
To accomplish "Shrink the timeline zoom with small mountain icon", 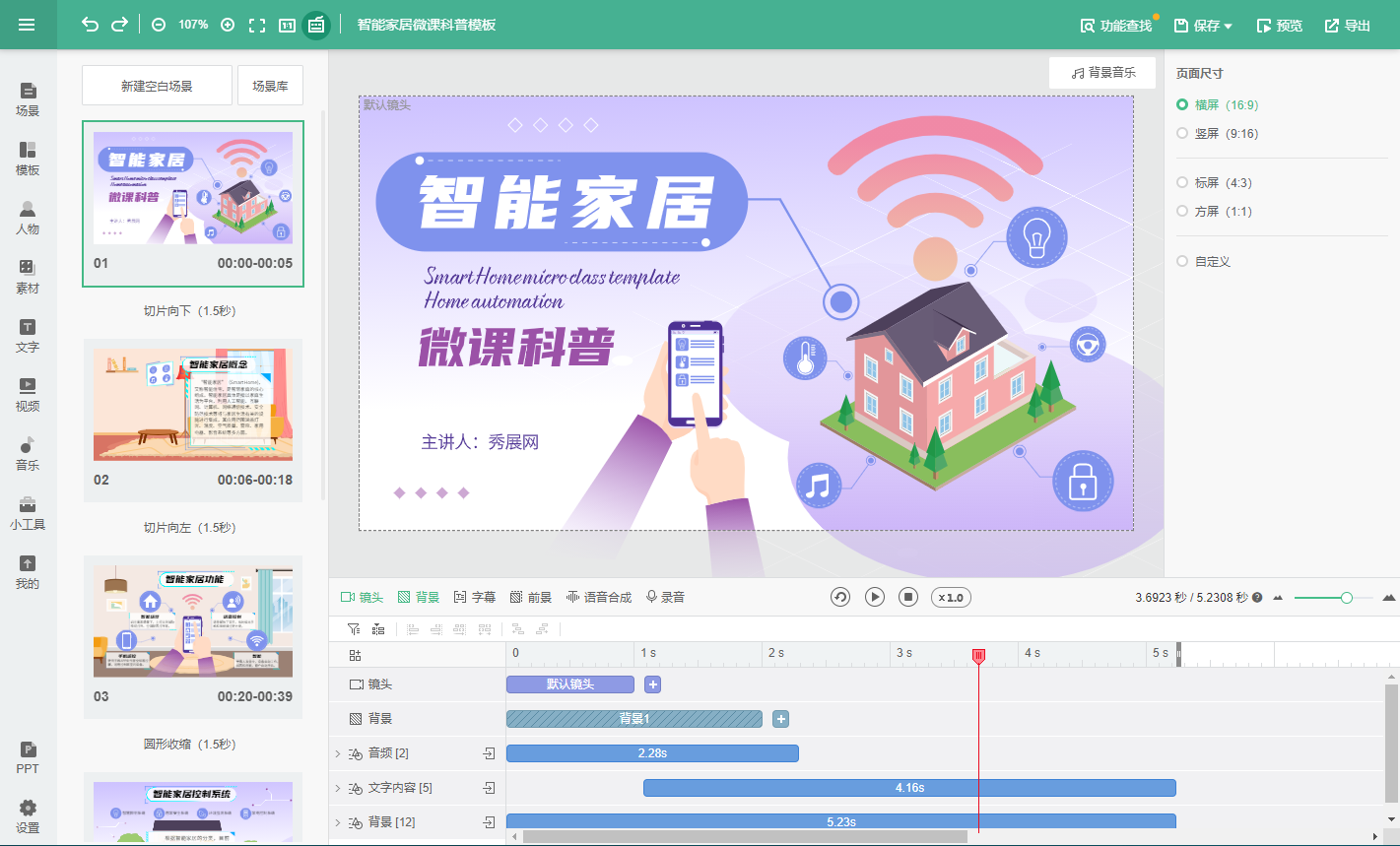I will [1279, 598].
